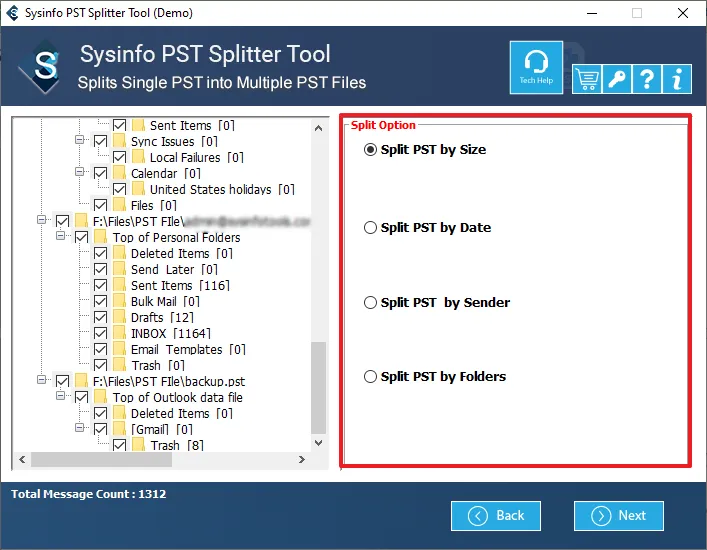
Task: Click folder icon beside Bulk Mail
Action: pyautogui.click(x=119, y=301)
